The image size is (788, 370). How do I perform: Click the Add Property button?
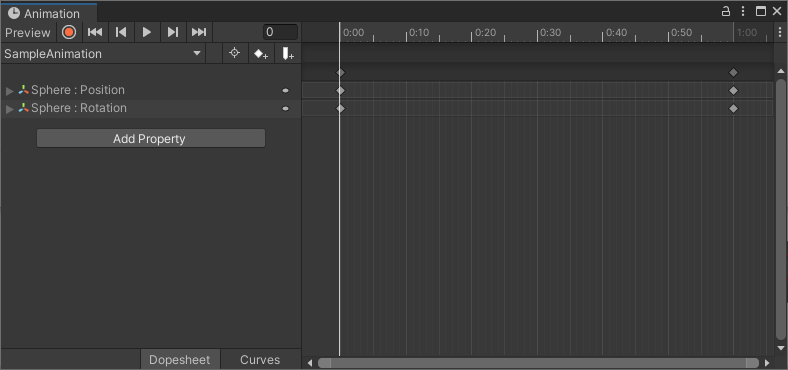click(x=151, y=139)
